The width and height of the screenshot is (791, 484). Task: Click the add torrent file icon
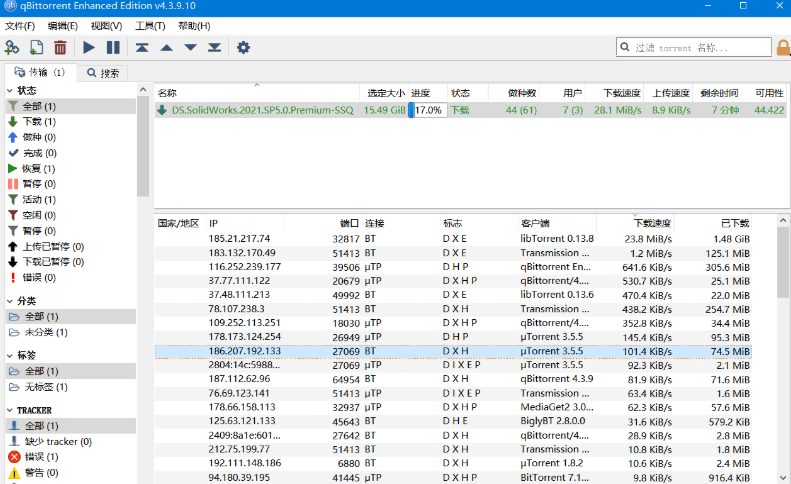tap(36, 47)
